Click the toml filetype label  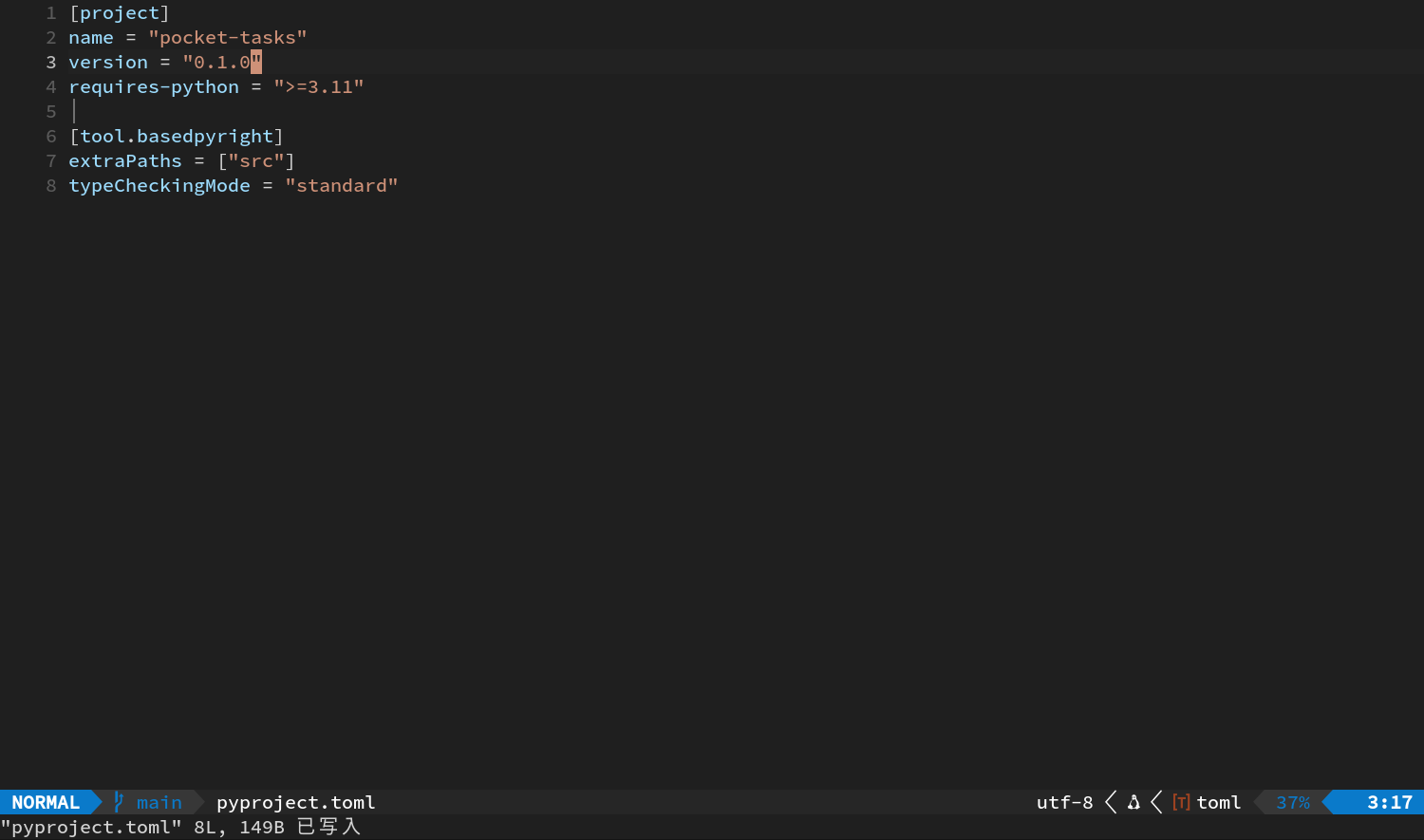[1219, 803]
